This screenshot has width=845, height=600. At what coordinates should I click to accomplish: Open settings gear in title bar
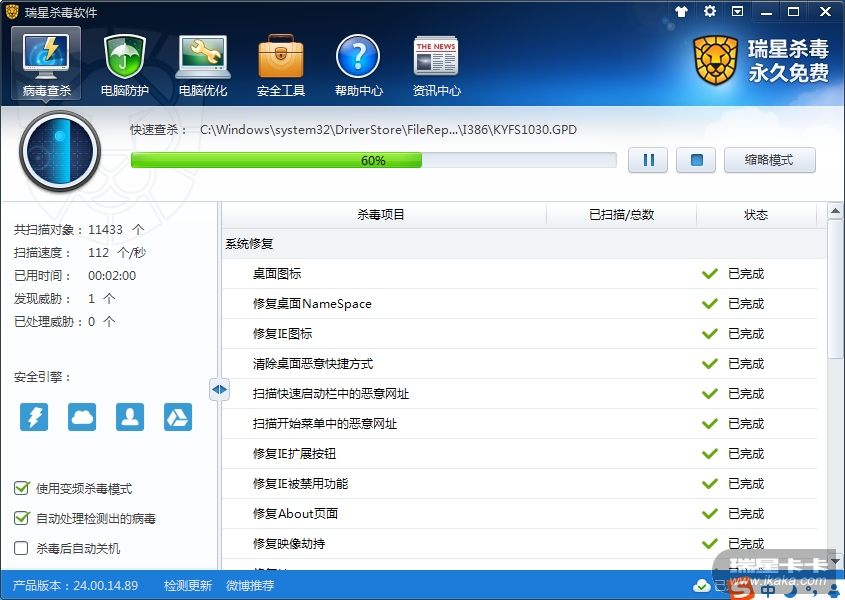[x=710, y=11]
